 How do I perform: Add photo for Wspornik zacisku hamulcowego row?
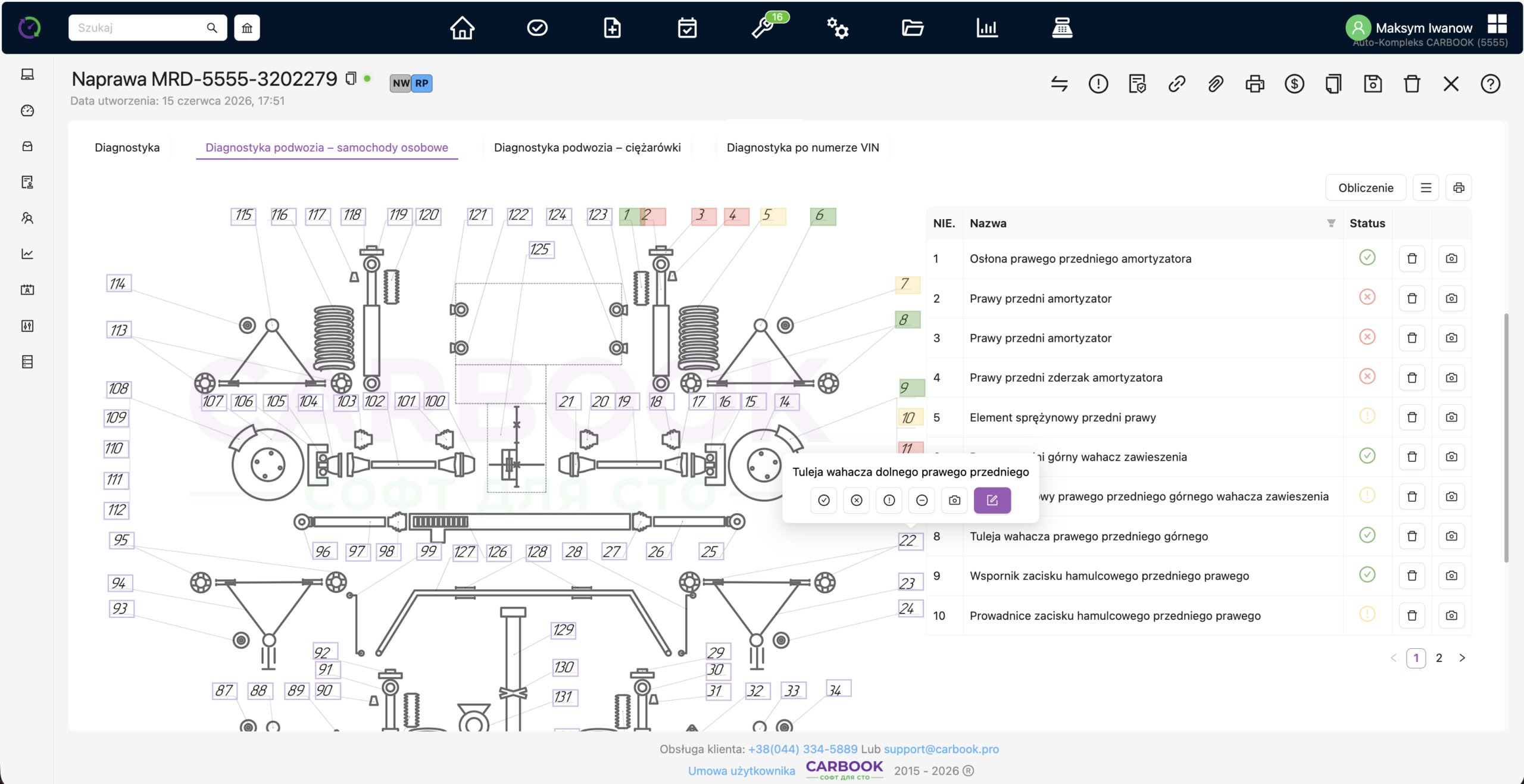[x=1451, y=576]
